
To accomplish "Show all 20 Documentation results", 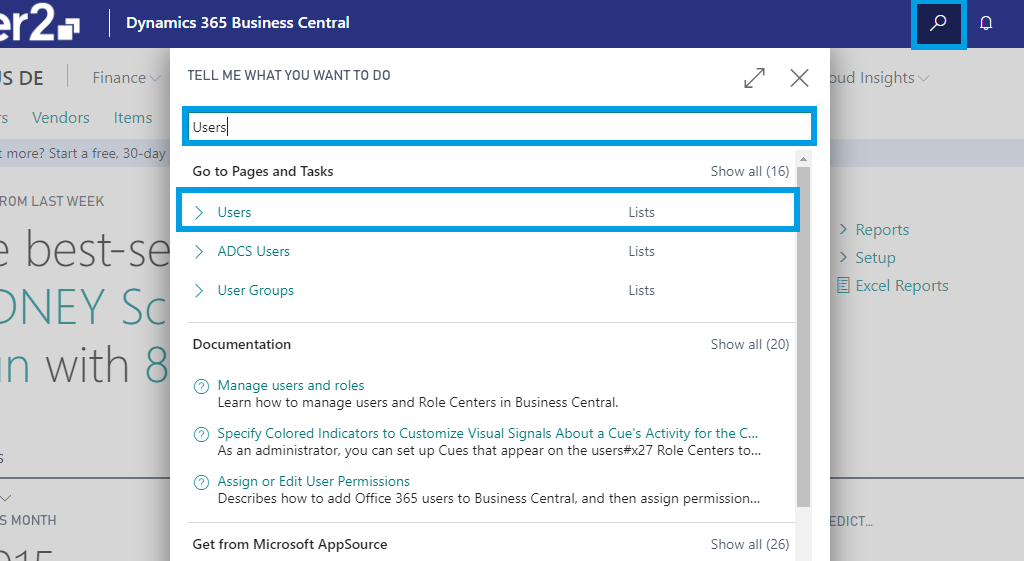I will (x=749, y=344).
